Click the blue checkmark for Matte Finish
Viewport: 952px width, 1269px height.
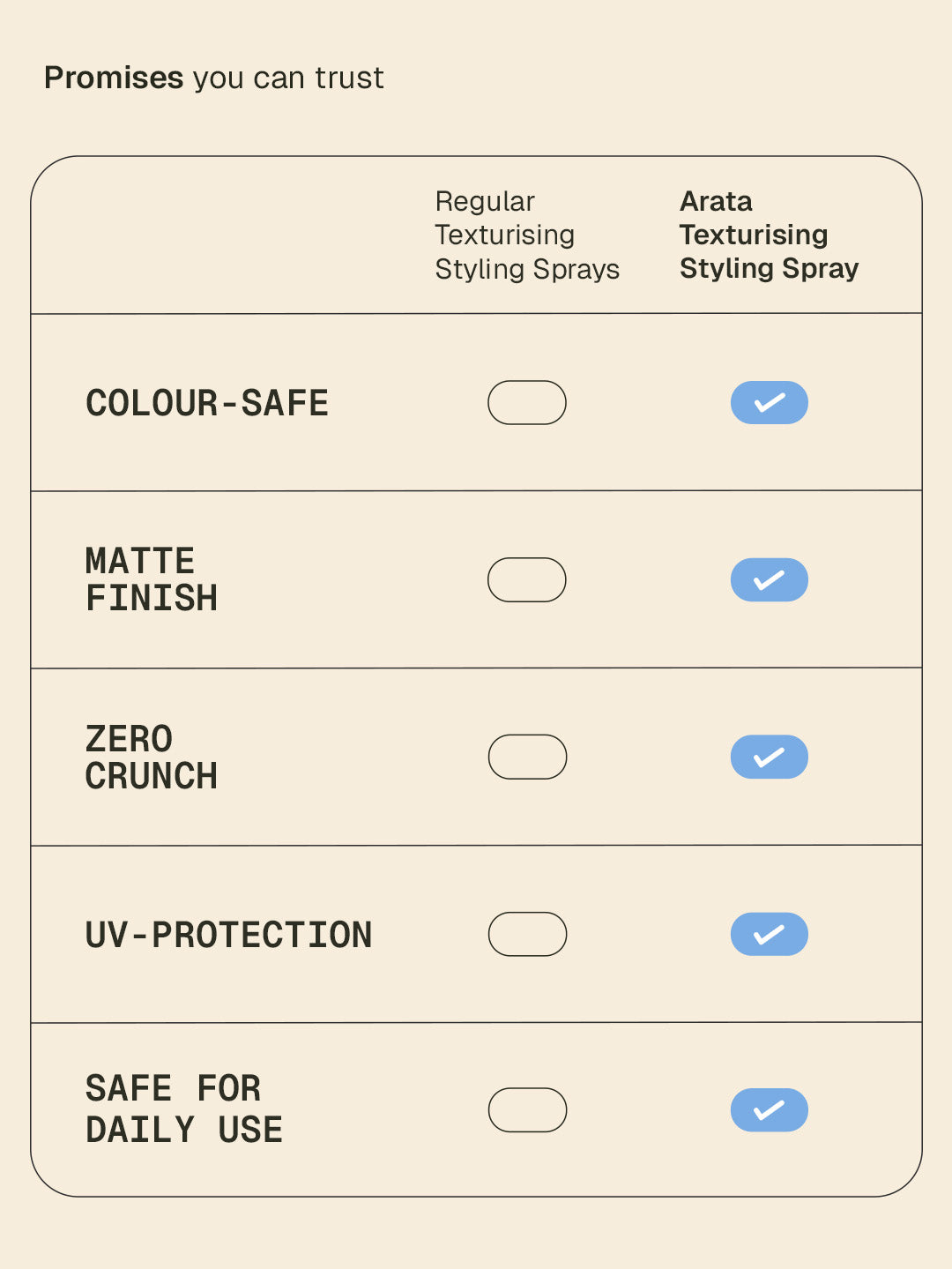[769, 580]
